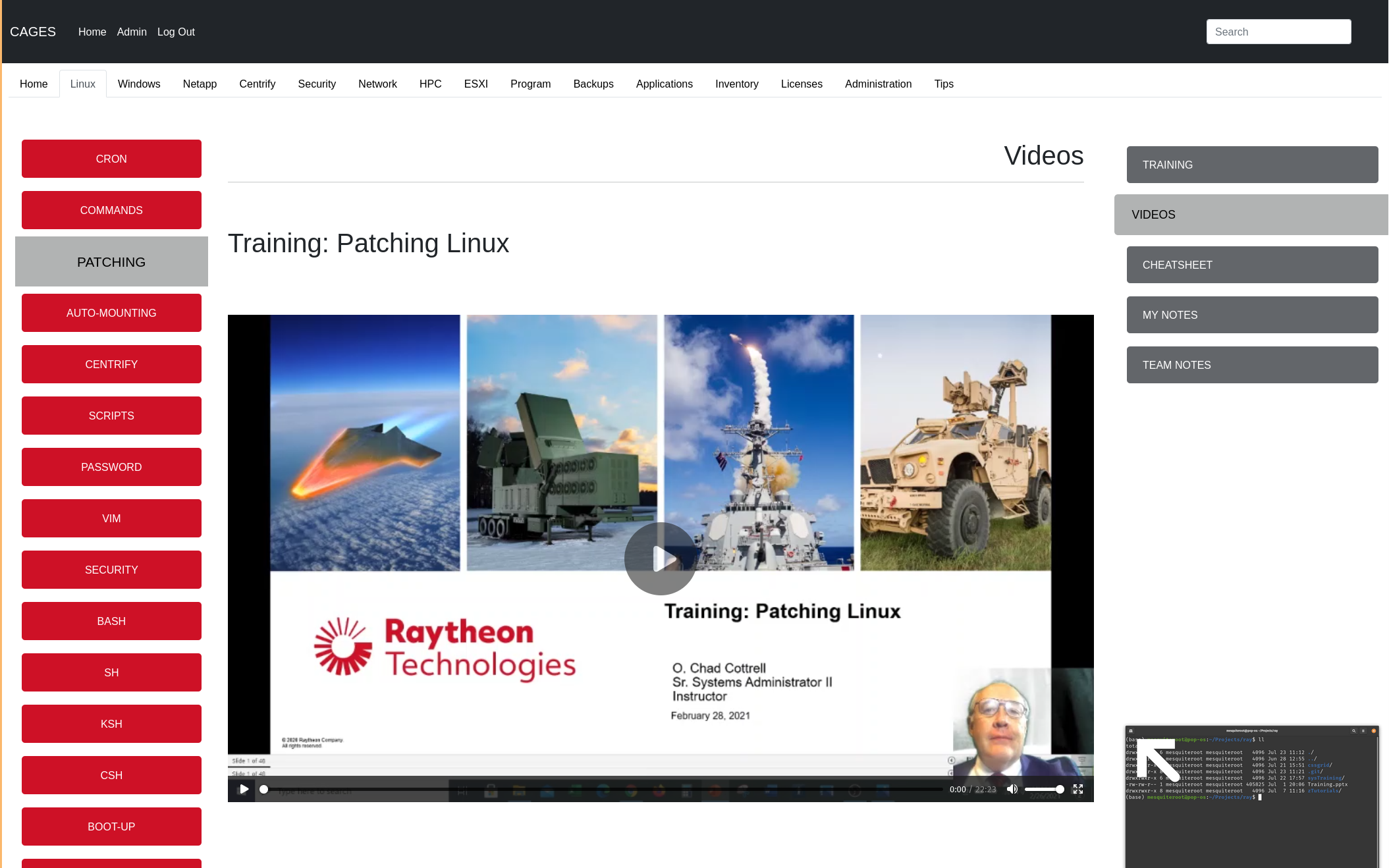This screenshot has height=868, width=1389.
Task: Enter fullscreen mode for the video
Action: [1078, 789]
